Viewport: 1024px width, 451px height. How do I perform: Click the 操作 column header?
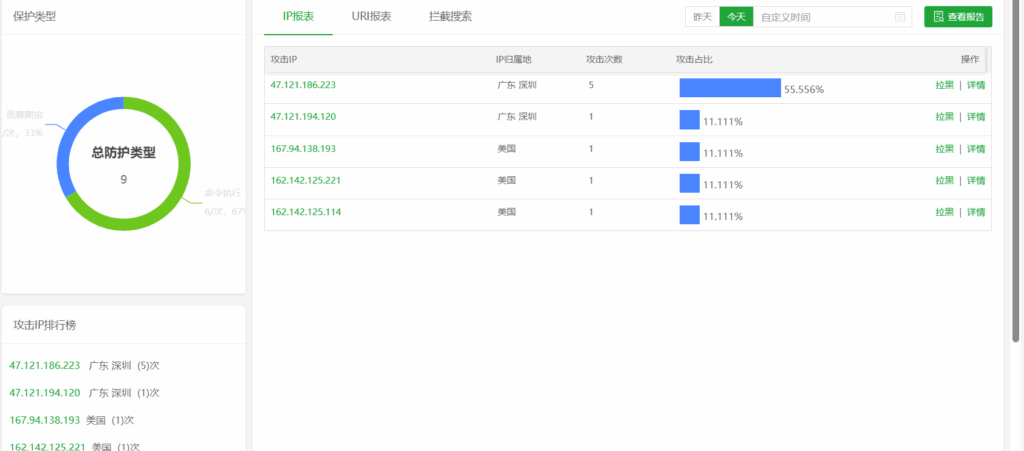(970, 59)
